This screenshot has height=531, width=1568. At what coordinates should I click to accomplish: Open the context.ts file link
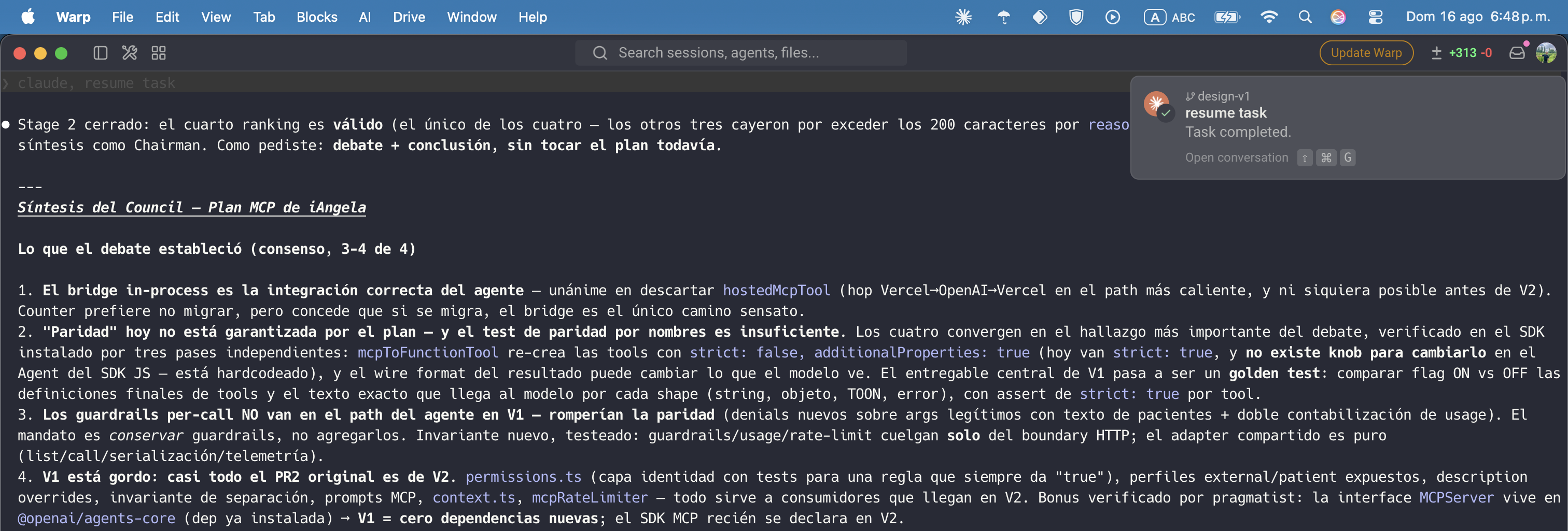click(473, 497)
